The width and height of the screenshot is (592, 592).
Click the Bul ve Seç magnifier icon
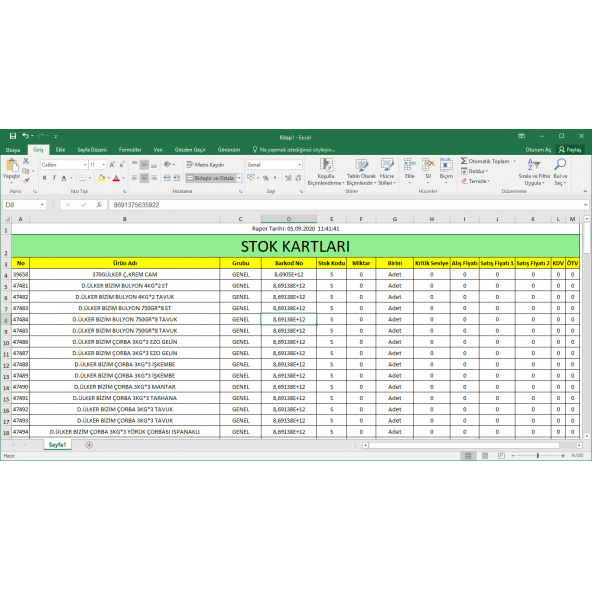pos(560,165)
